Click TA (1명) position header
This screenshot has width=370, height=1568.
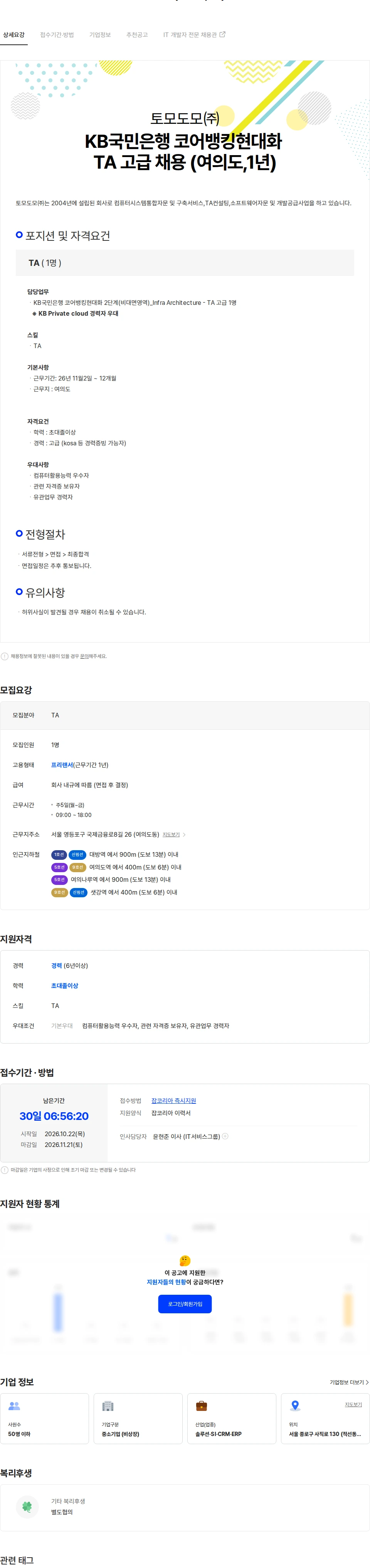pos(185,263)
